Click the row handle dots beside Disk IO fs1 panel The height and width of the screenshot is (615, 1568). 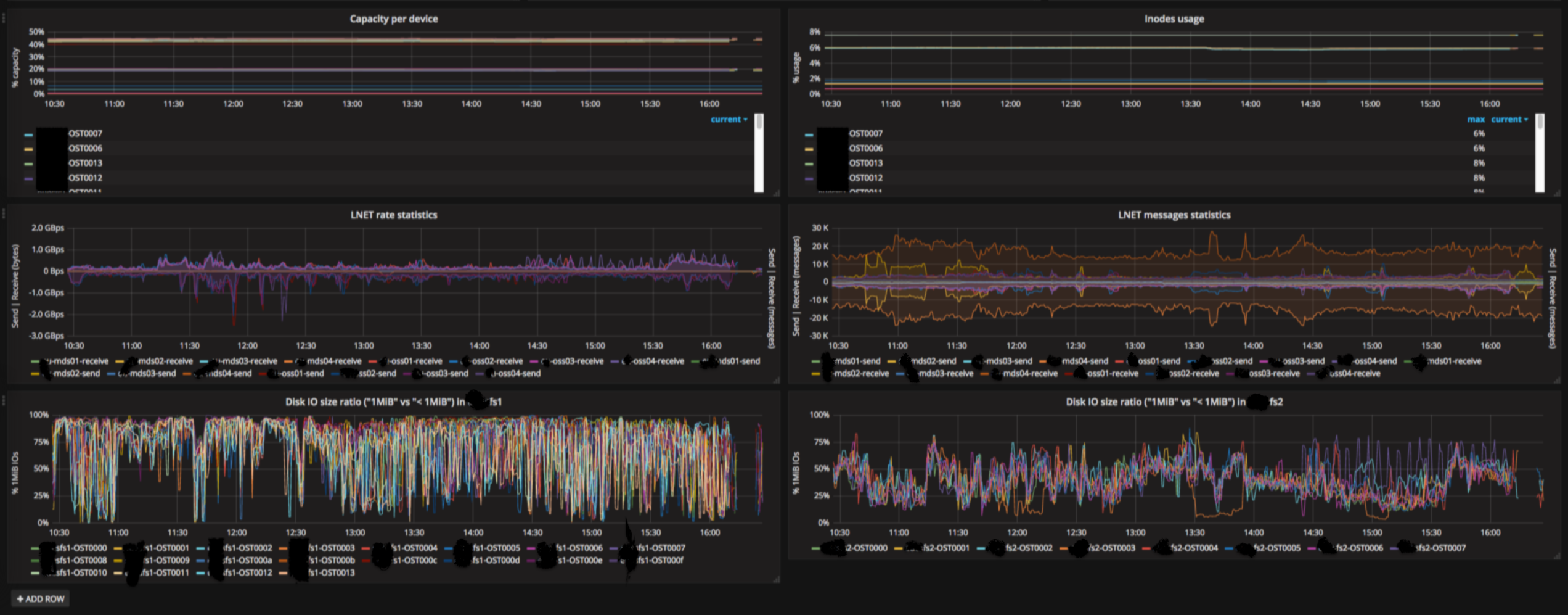4,401
